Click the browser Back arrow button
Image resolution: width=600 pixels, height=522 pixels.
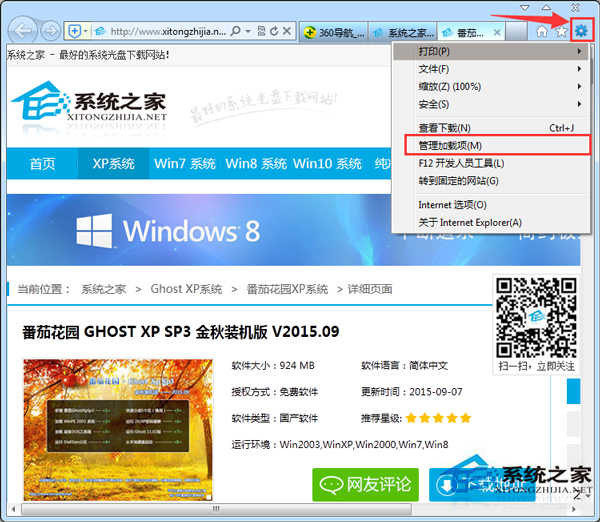point(23,31)
